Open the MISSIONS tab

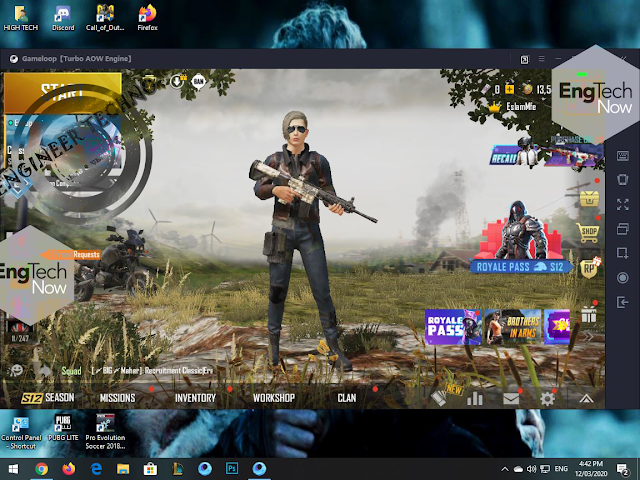click(x=118, y=398)
